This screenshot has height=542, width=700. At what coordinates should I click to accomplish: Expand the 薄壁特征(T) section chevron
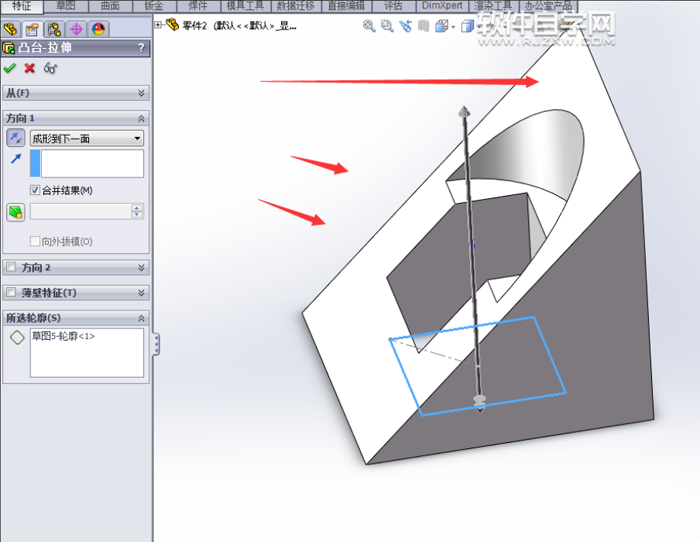141,293
